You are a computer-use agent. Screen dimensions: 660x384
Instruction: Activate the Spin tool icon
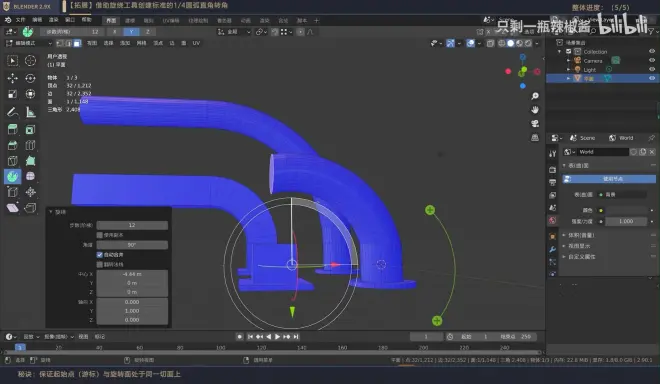click(x=12, y=176)
